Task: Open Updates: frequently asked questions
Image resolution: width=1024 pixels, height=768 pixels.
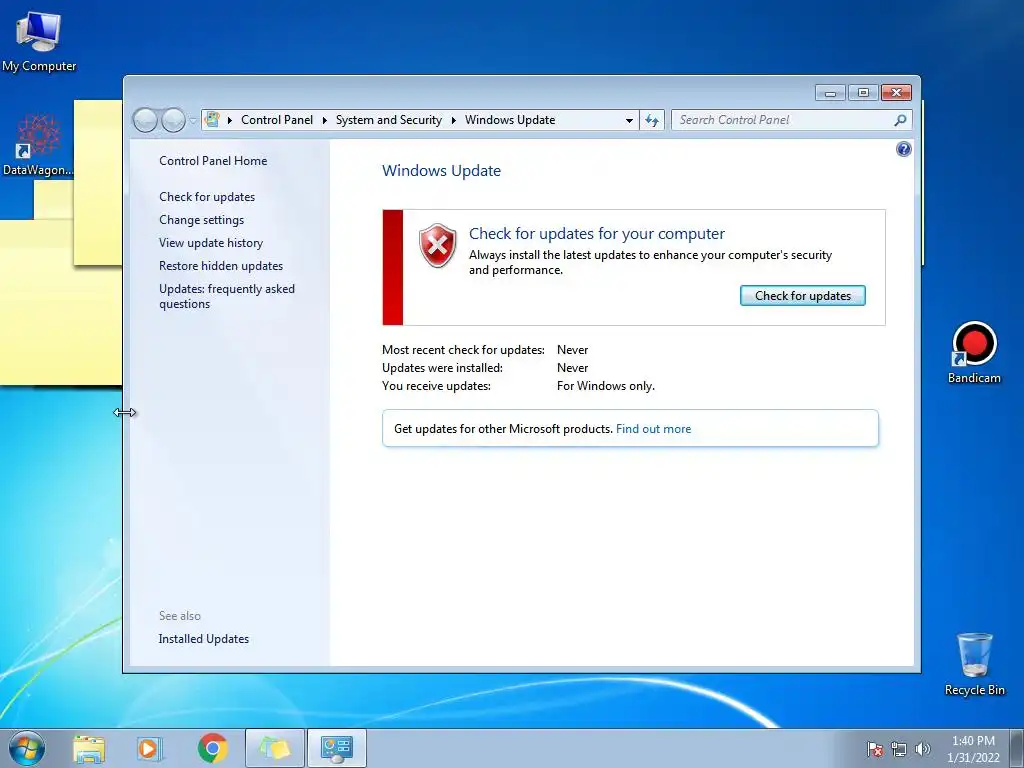Action: coord(227,296)
